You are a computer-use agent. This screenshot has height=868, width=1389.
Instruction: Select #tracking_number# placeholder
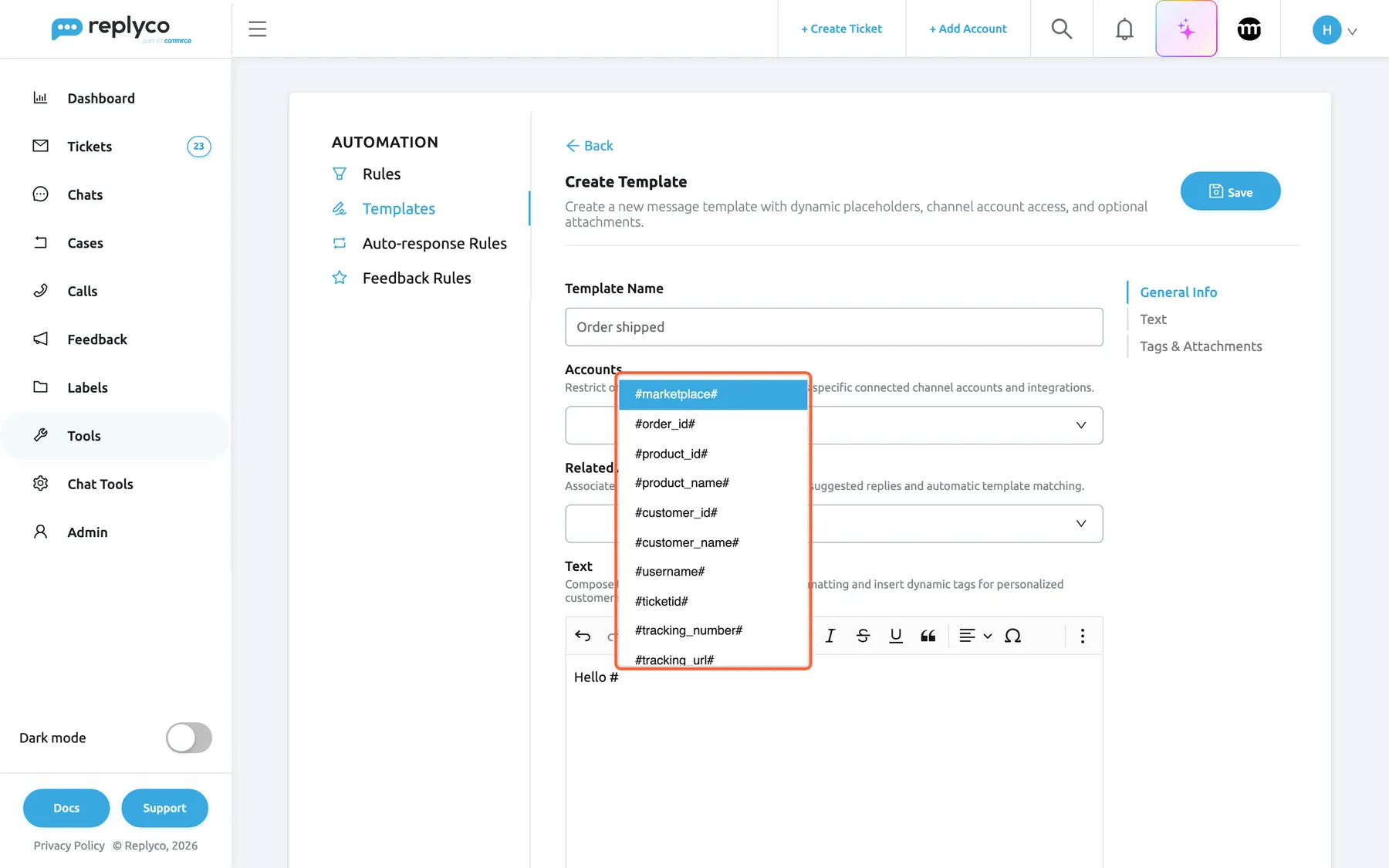click(713, 630)
